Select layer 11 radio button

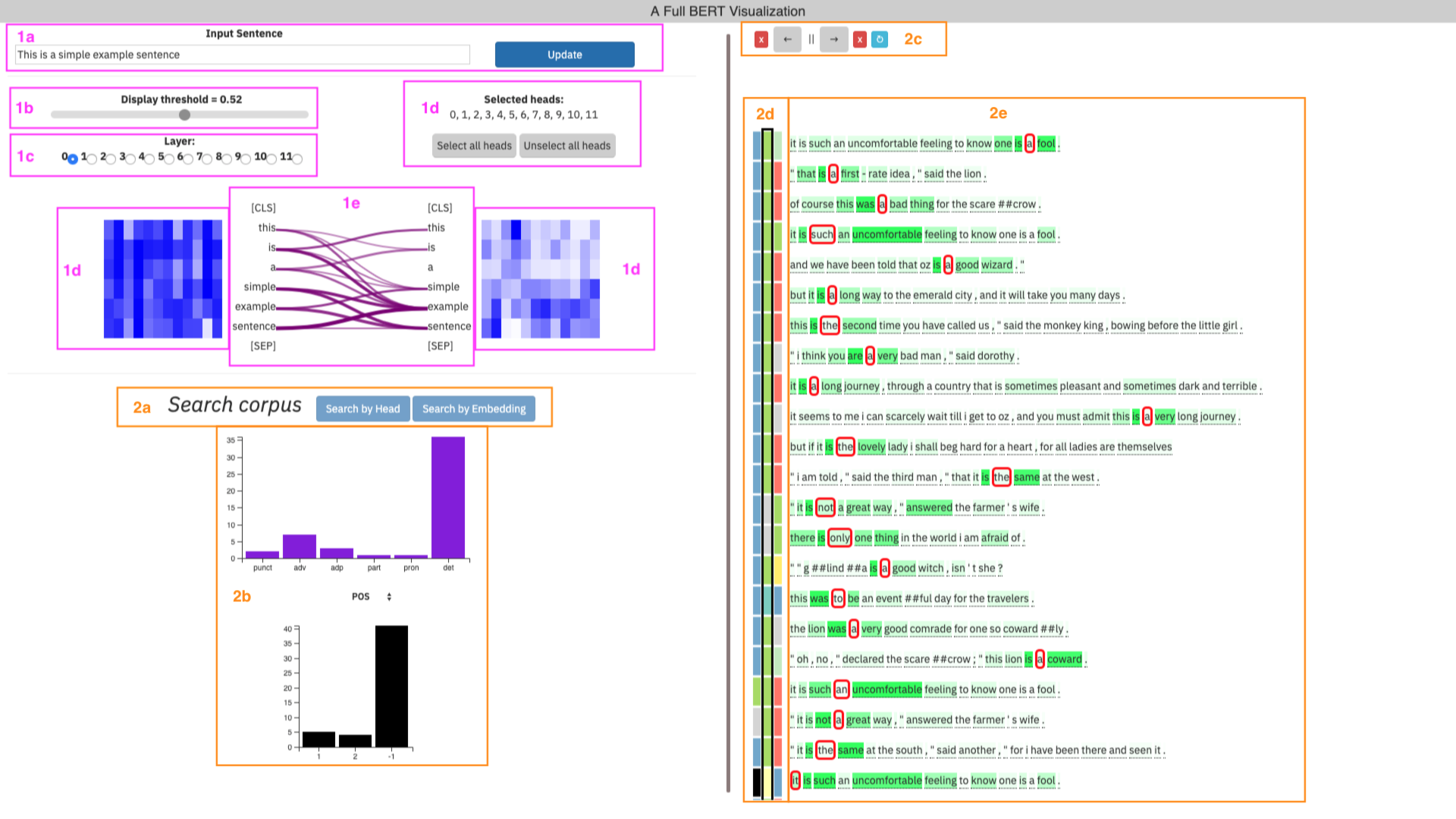pyautogui.click(x=297, y=158)
